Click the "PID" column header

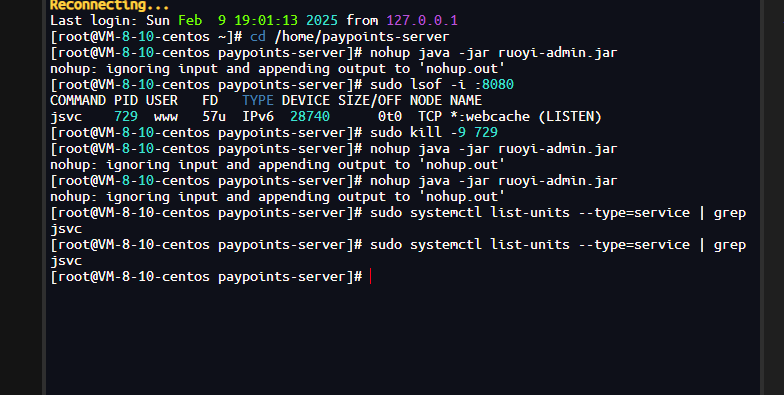[126, 100]
